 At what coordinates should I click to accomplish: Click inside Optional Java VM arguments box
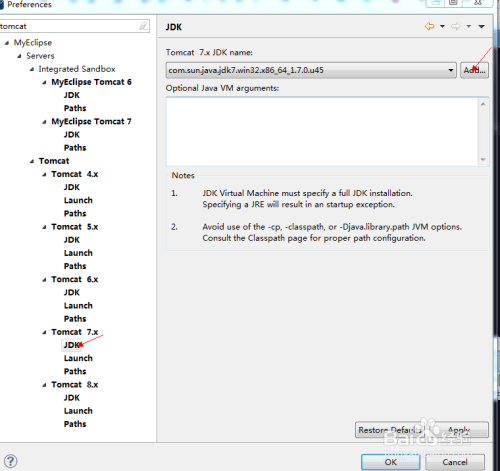[322, 131]
